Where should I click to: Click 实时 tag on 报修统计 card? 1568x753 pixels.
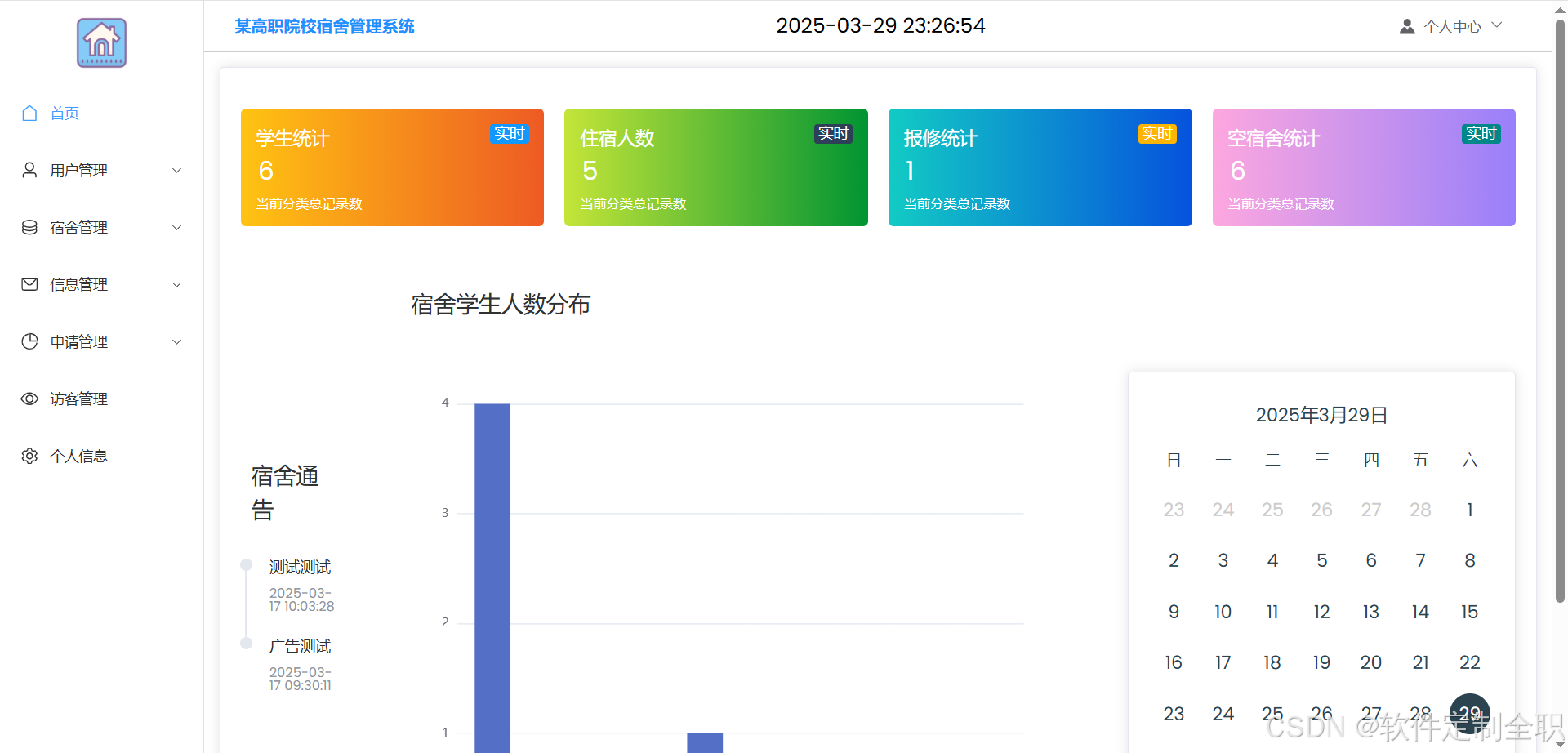coord(1157,133)
